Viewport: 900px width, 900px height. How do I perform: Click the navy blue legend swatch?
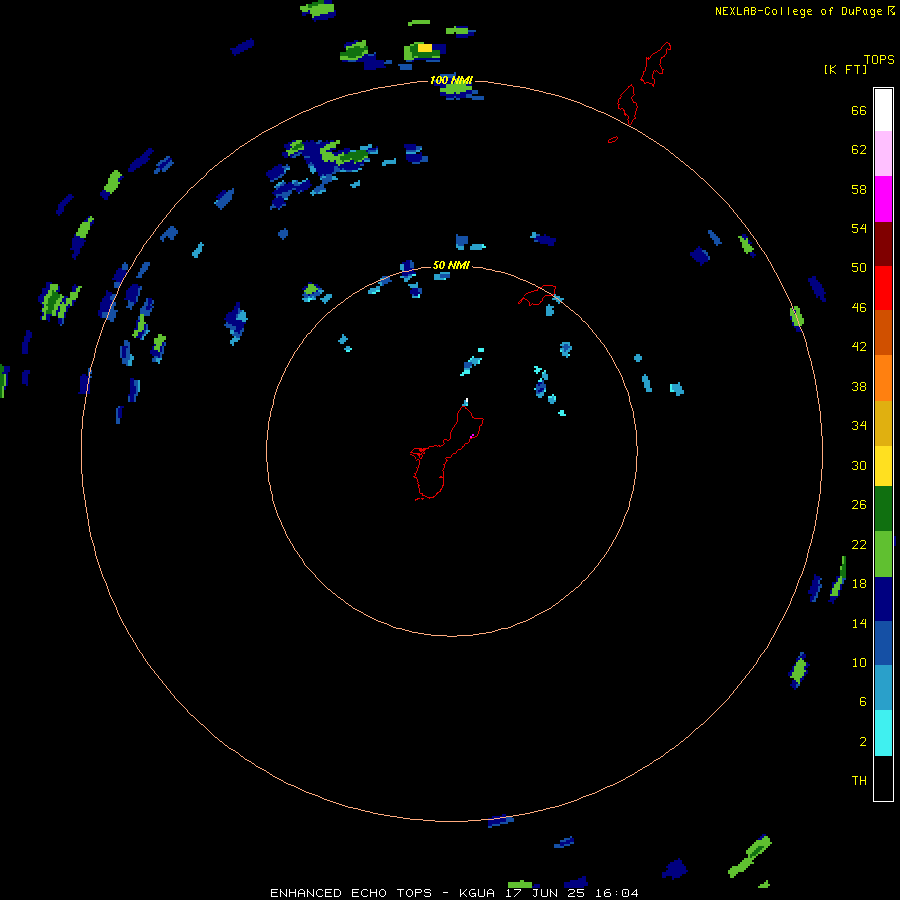point(883,599)
